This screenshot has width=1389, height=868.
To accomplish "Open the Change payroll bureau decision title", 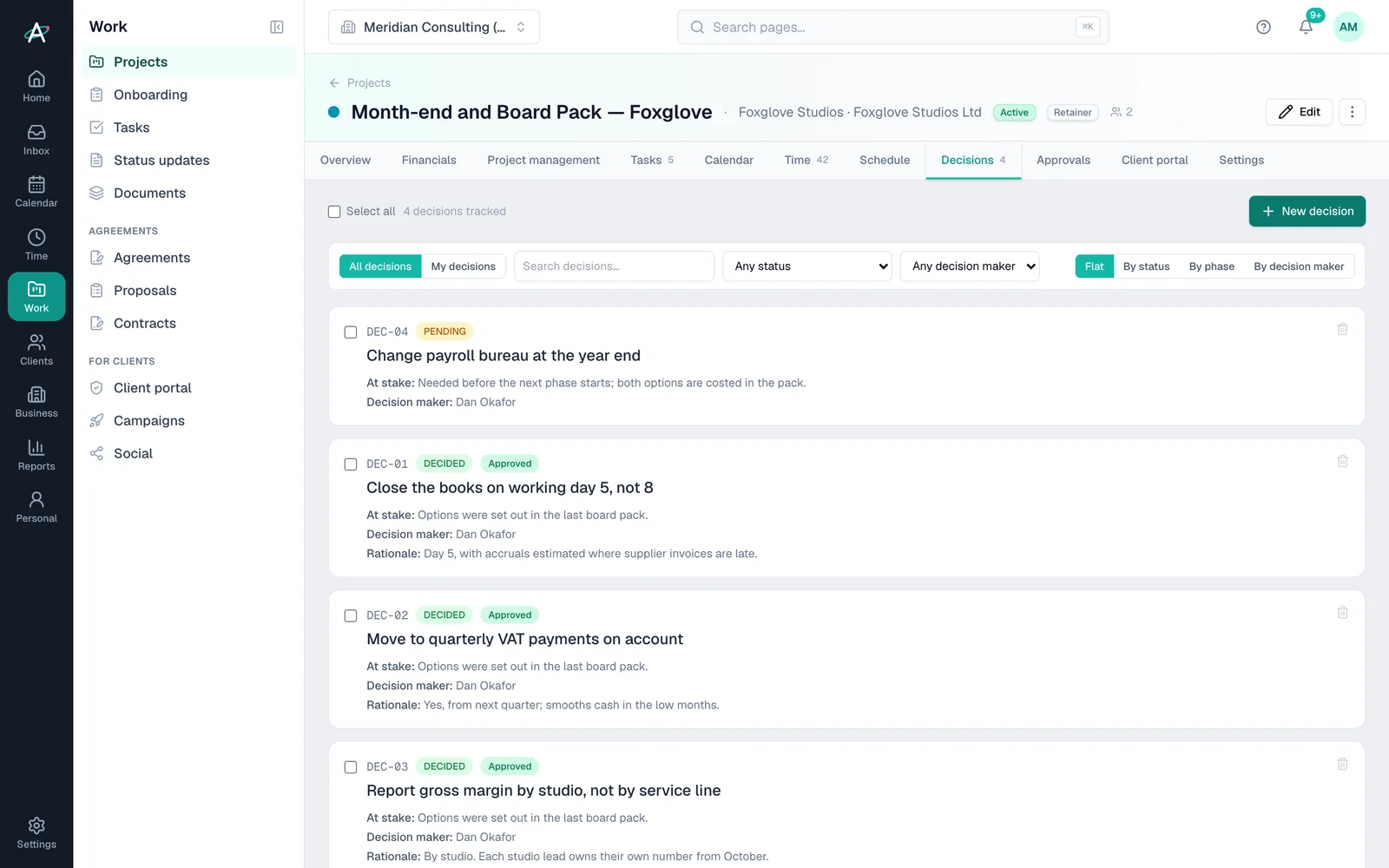I will click(504, 356).
